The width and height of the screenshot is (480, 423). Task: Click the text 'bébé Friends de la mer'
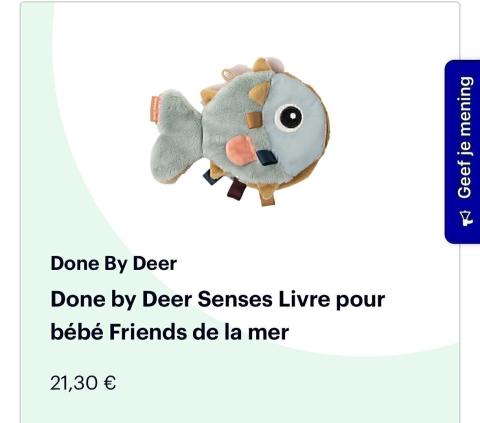pos(170,332)
